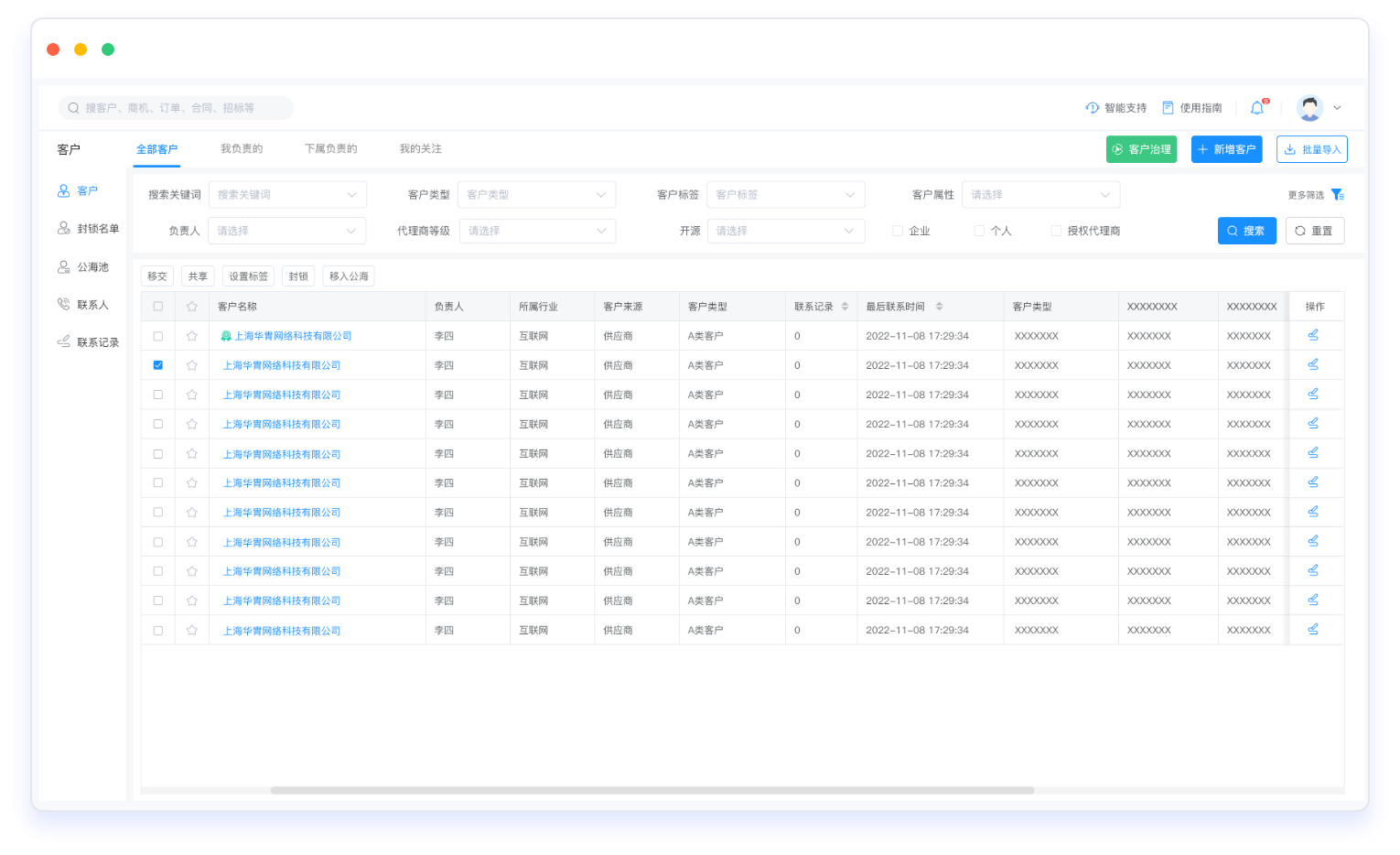Enable the 个人 checkbox
This screenshot has height=855, width=1400.
(979, 231)
